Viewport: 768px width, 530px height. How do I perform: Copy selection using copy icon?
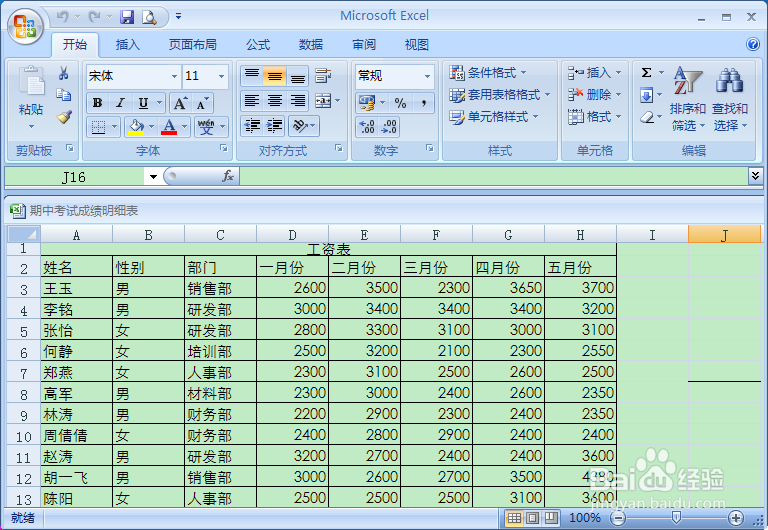(63, 95)
